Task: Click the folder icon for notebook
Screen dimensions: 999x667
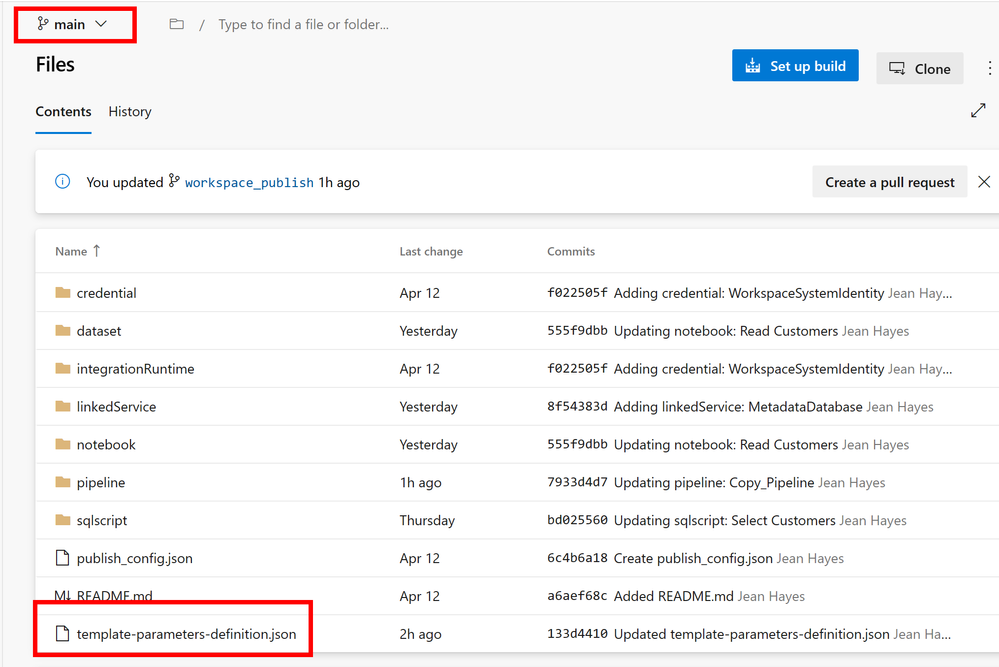Action: point(62,445)
